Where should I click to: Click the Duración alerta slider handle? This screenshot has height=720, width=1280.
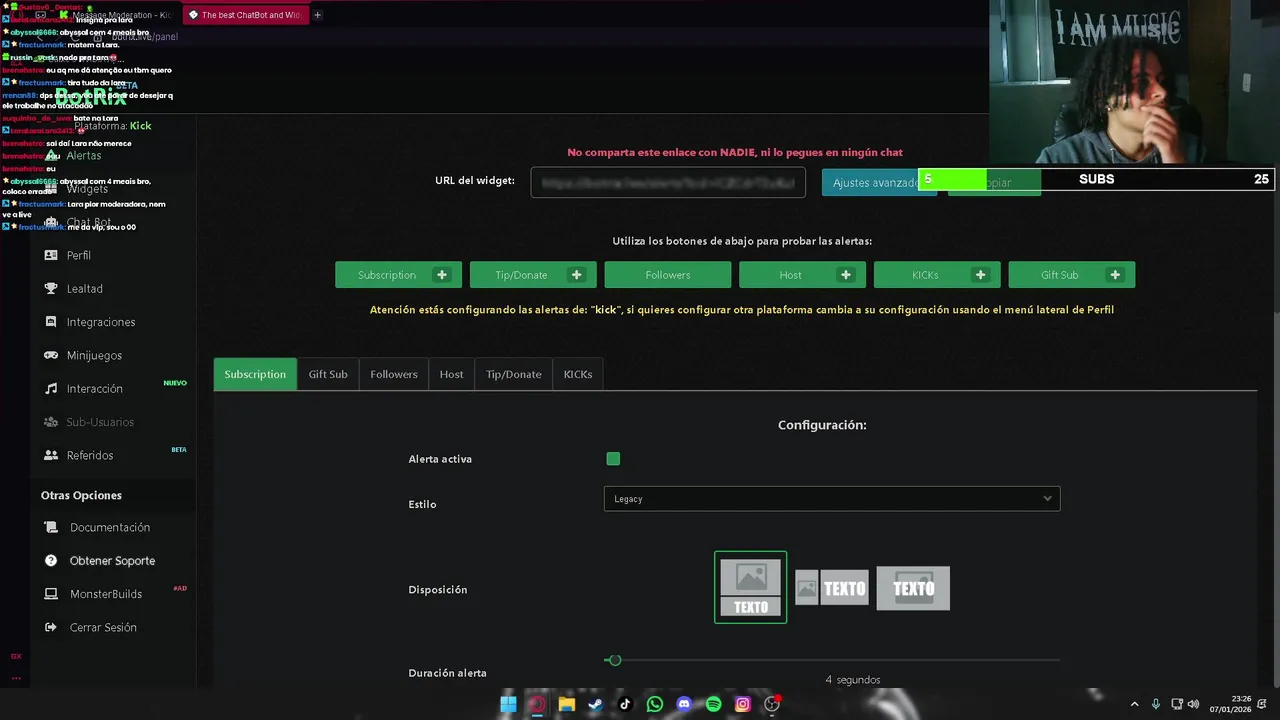pos(614,660)
